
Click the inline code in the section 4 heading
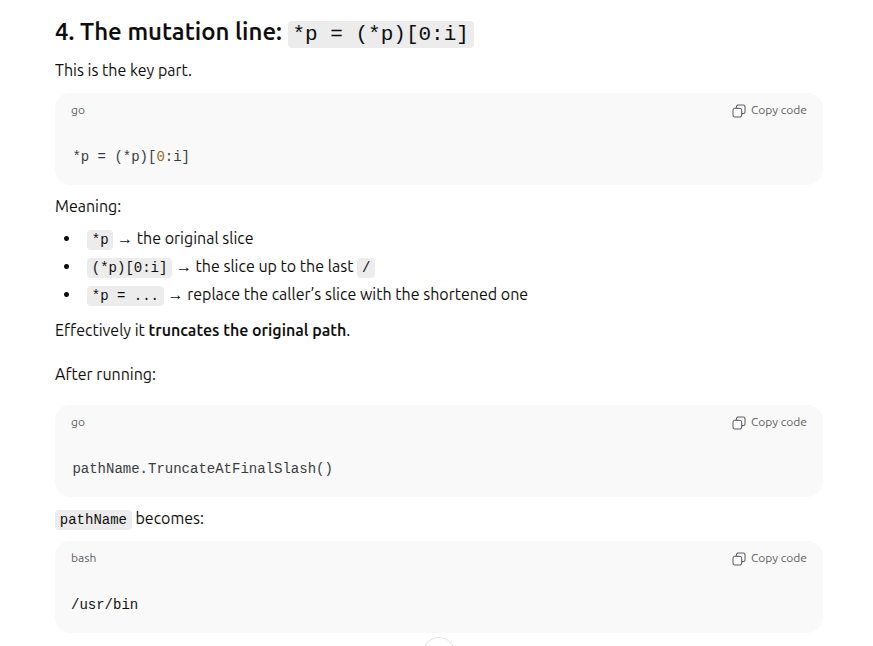point(381,34)
